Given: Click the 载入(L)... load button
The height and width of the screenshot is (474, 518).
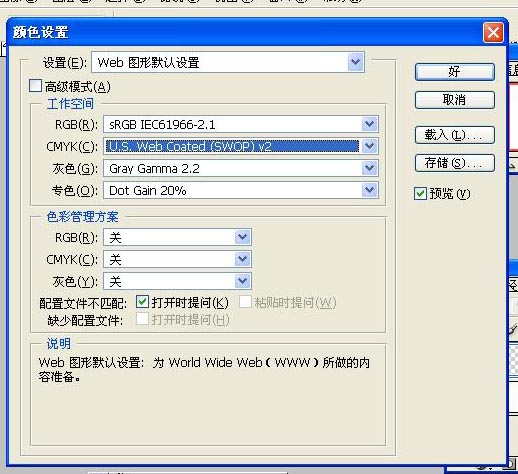Looking at the screenshot, I should click(x=455, y=135).
